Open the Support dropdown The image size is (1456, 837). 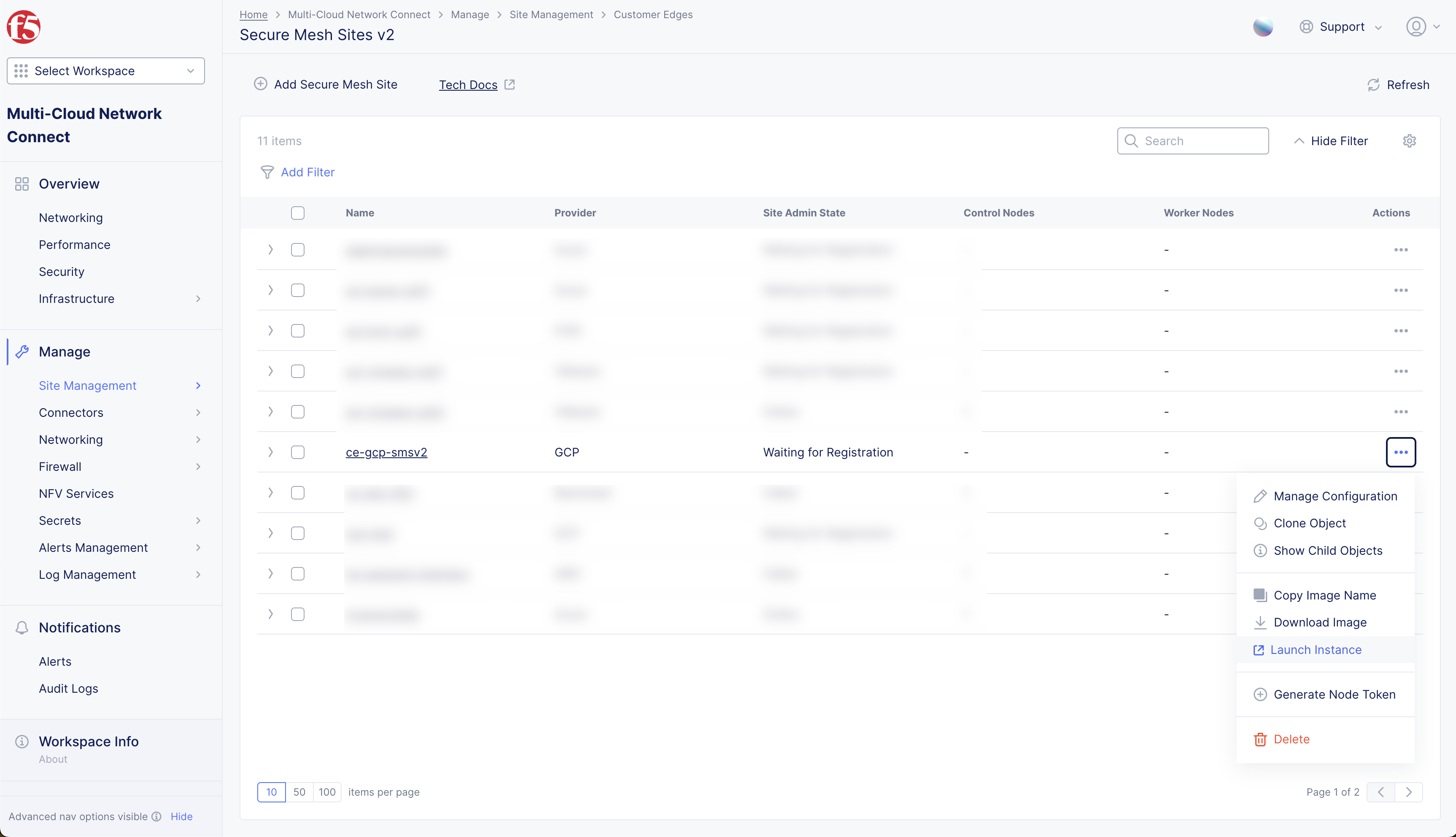click(1340, 27)
